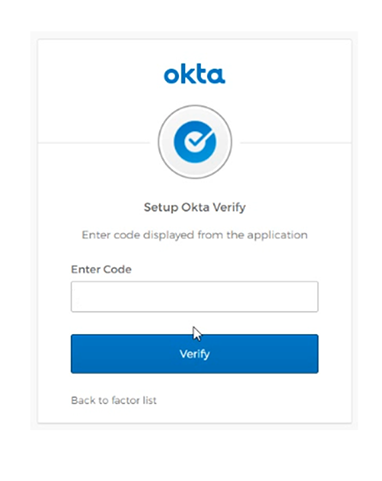Click the blue Okta Verify checkmark icon
This screenshot has height=481, width=382.
195,142
